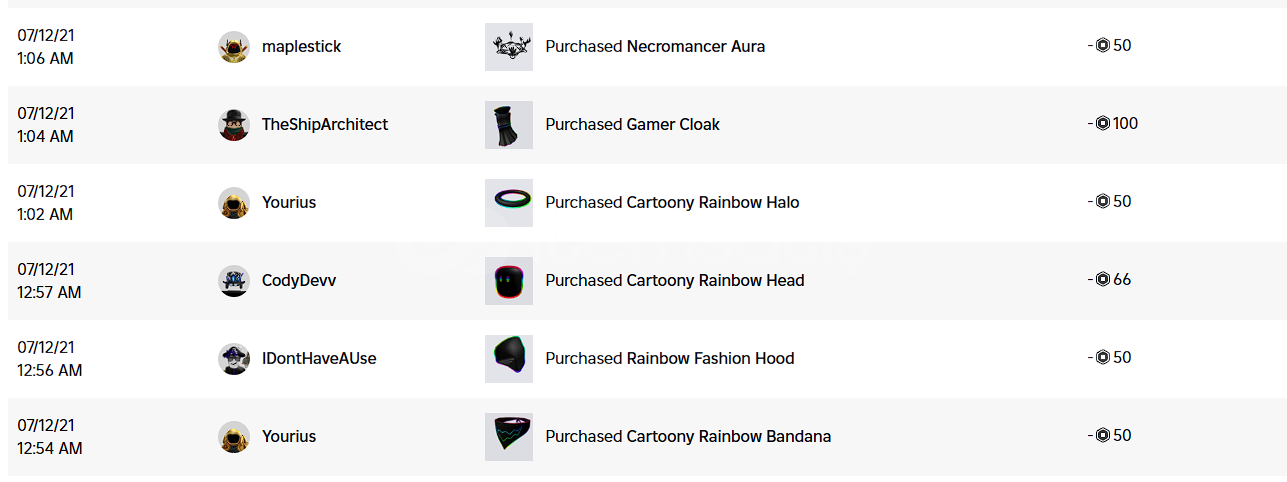Open the Necromancer Aura item thumbnail

509,47
